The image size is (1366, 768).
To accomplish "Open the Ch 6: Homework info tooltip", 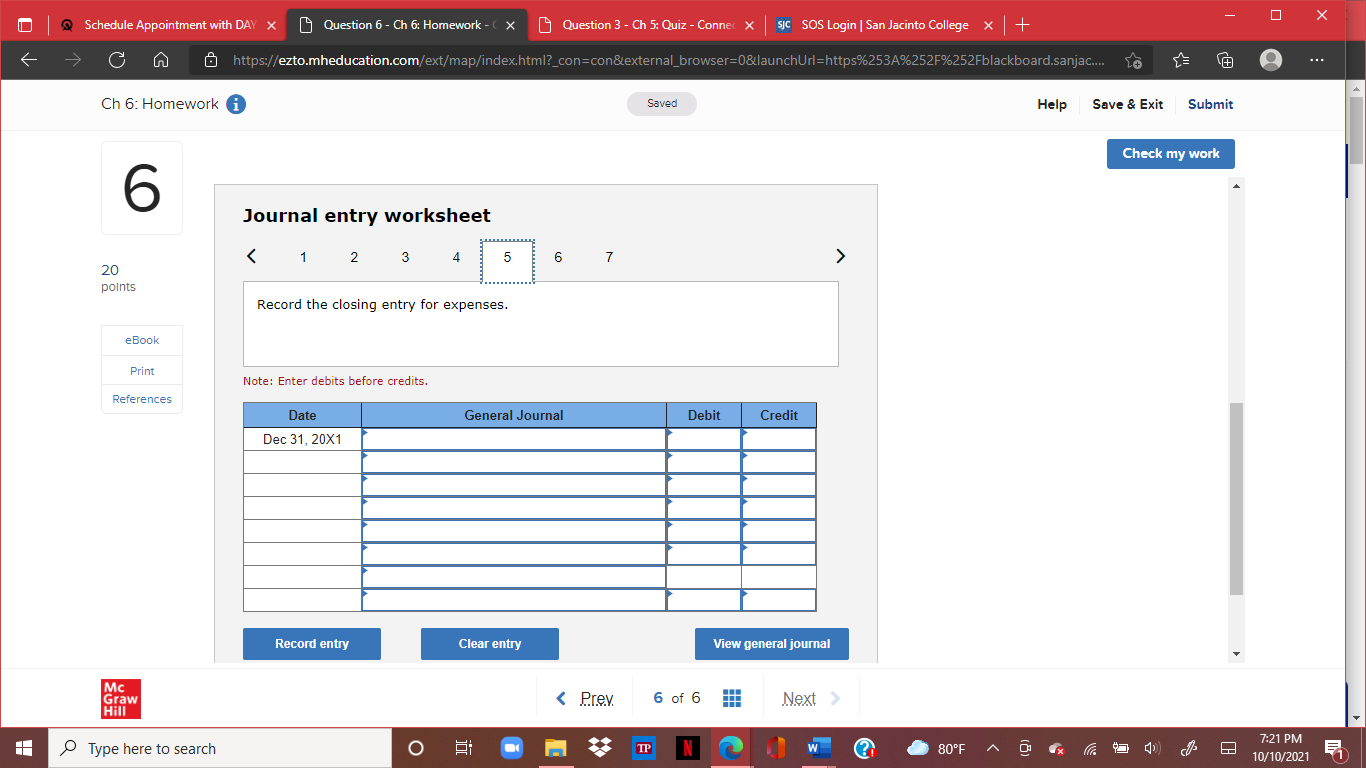I will click(236, 103).
